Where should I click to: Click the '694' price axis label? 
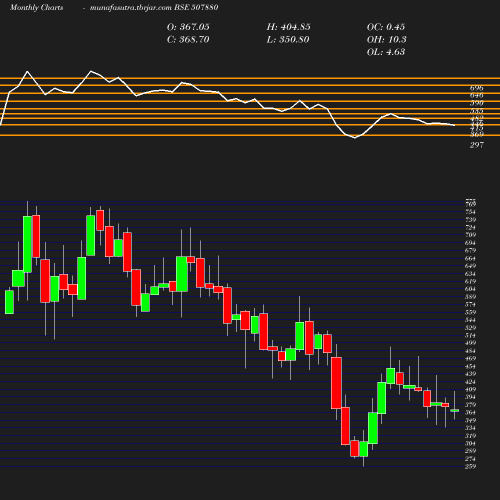coord(470,243)
